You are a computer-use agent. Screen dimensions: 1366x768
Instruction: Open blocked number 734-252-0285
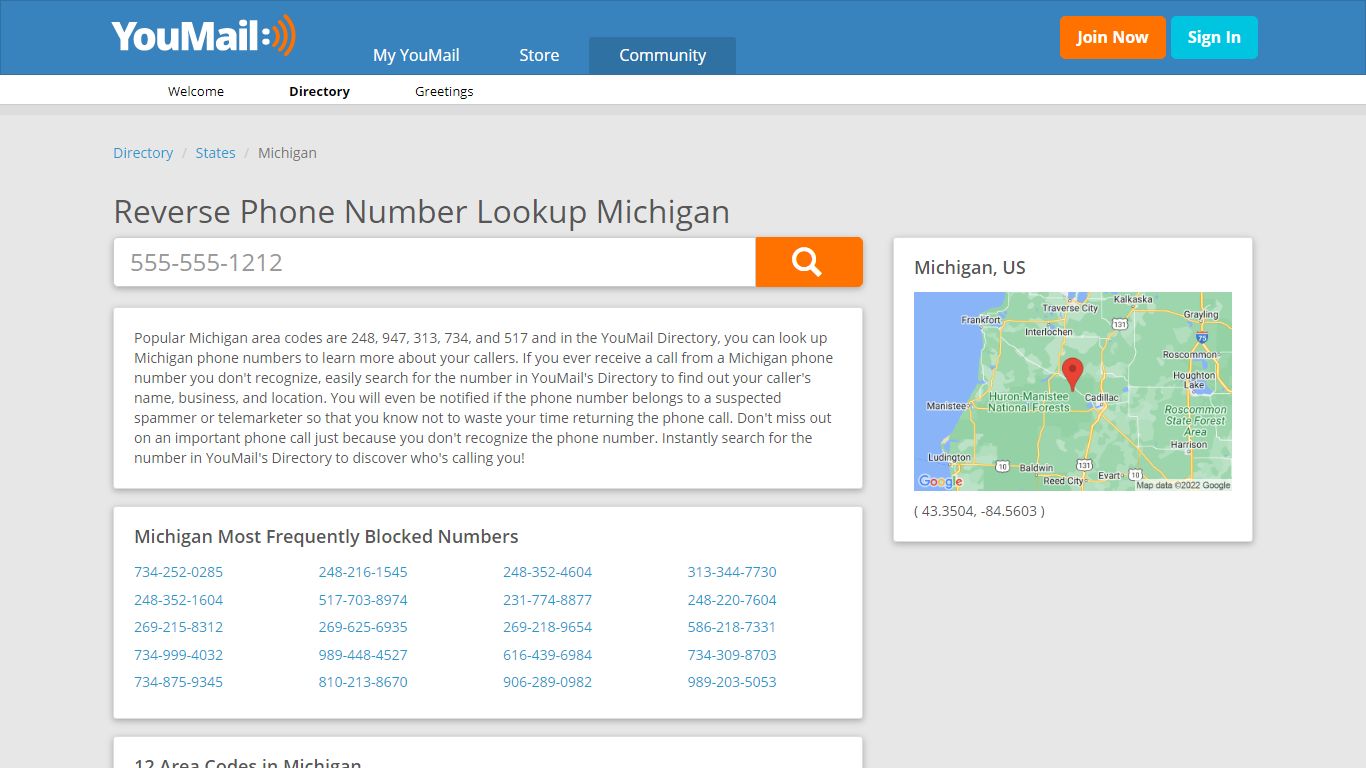tap(178, 572)
